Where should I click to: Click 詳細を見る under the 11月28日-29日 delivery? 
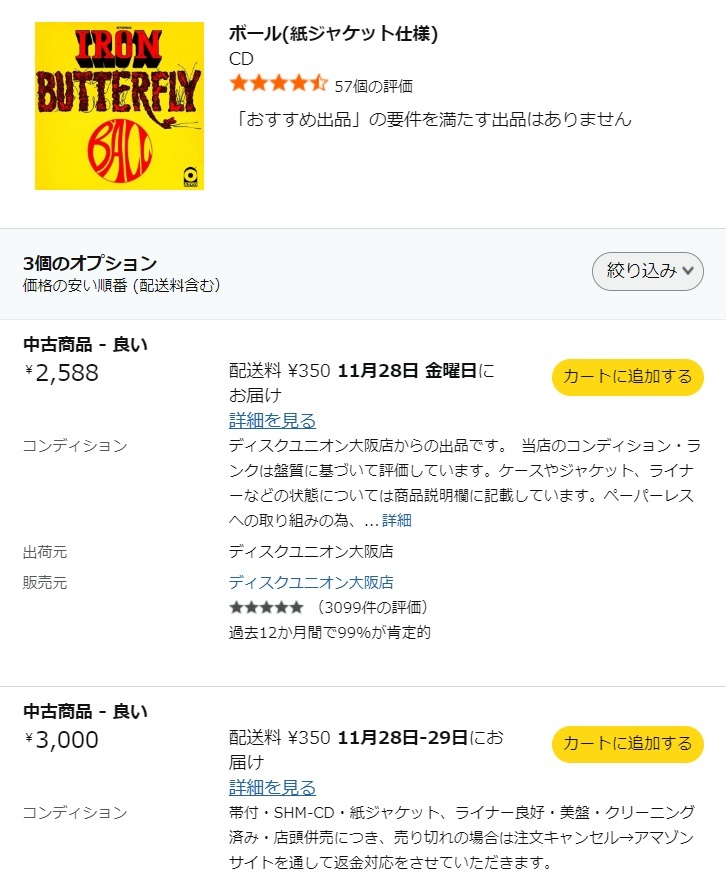tap(272, 787)
